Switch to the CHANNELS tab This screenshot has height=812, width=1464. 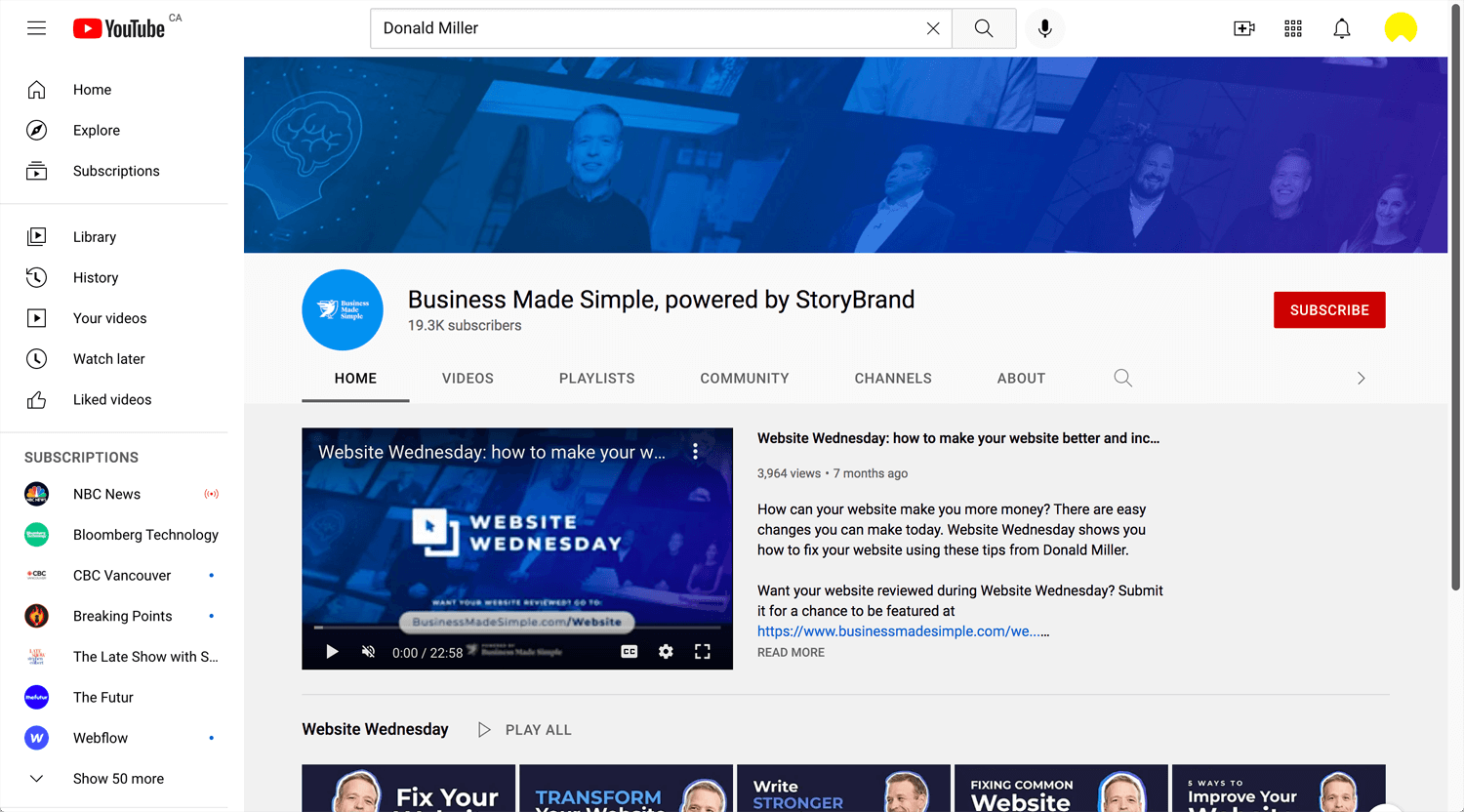[x=893, y=379]
